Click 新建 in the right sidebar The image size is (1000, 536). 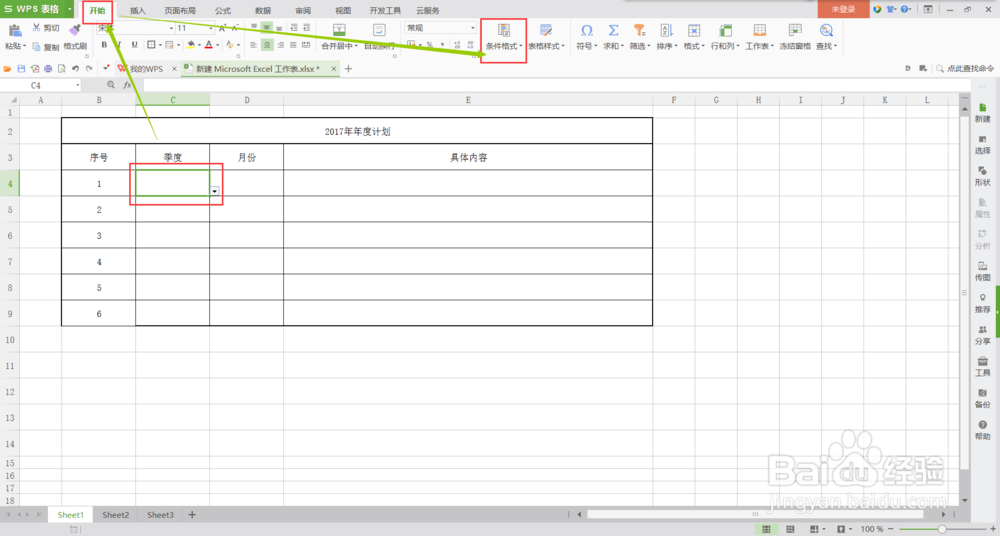point(982,113)
